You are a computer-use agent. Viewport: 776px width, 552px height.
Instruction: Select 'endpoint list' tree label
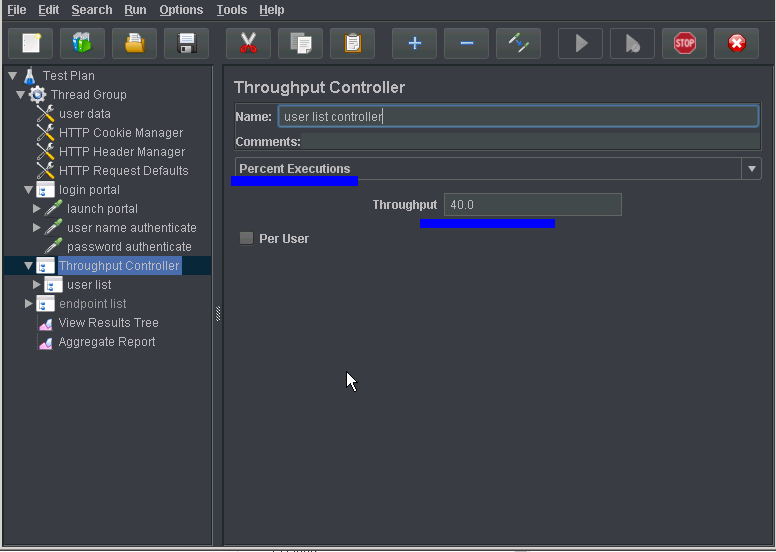(93, 303)
